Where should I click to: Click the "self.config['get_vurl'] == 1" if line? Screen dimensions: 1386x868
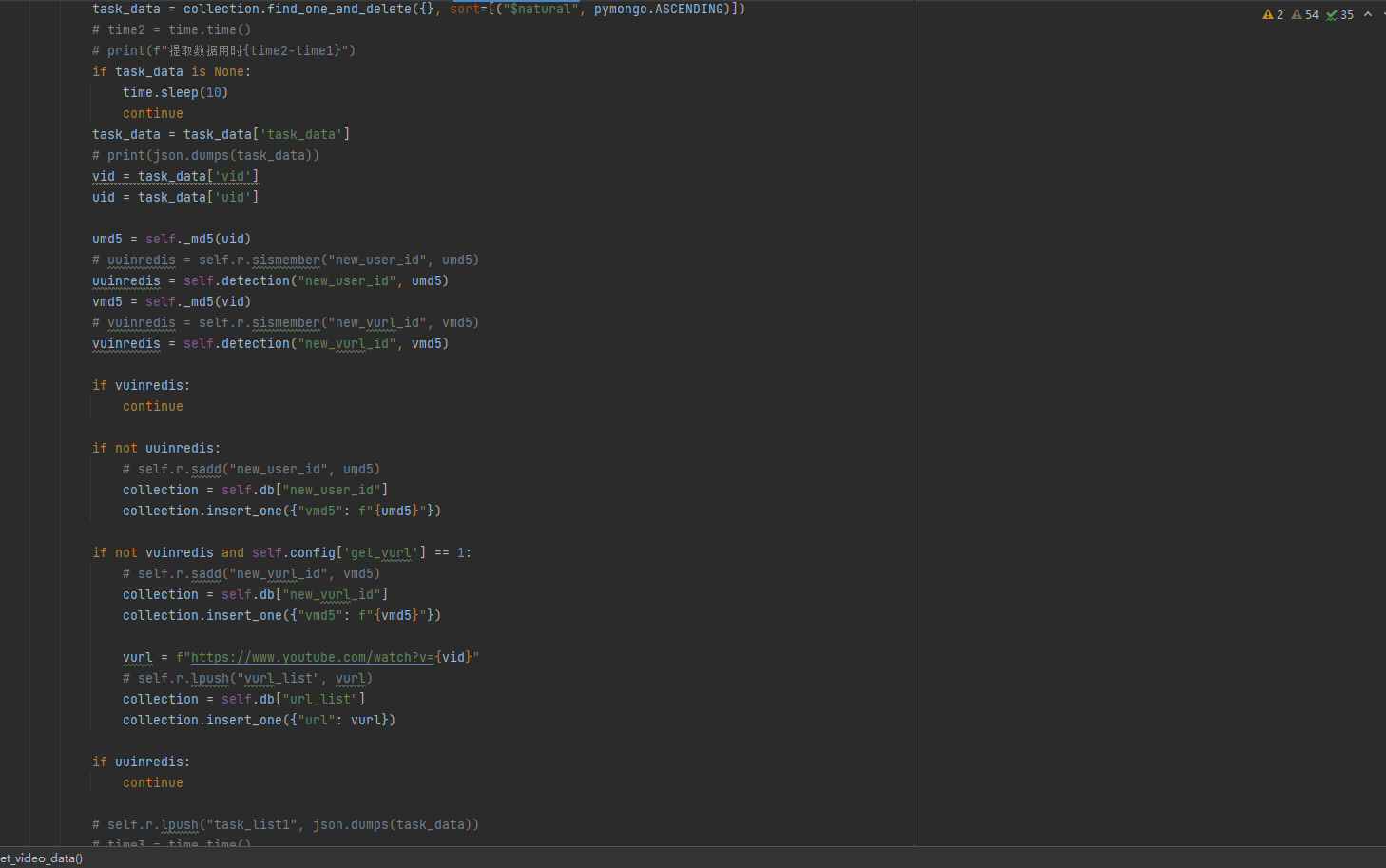point(281,552)
